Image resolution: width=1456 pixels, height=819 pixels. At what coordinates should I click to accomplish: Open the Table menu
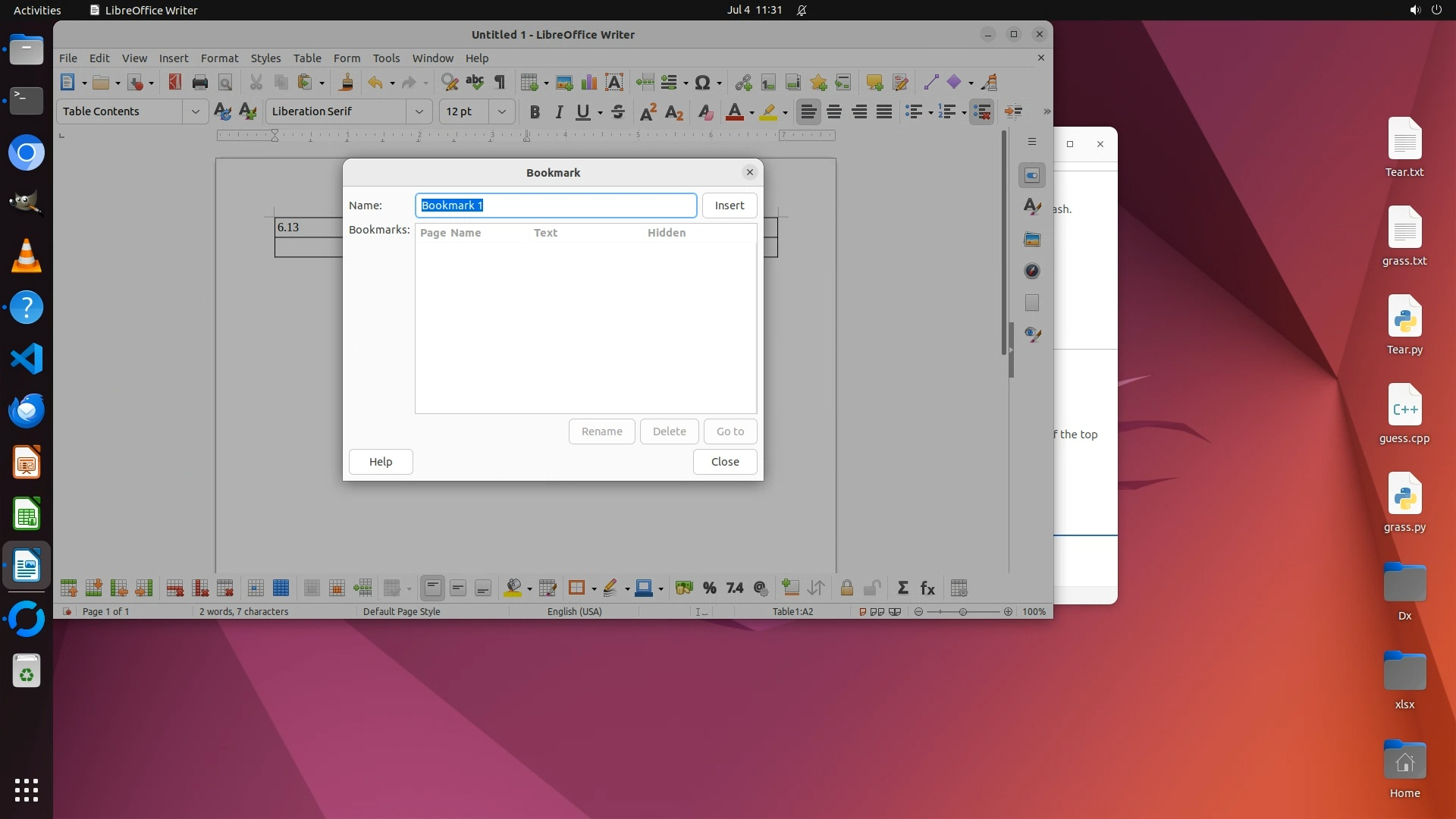click(307, 58)
